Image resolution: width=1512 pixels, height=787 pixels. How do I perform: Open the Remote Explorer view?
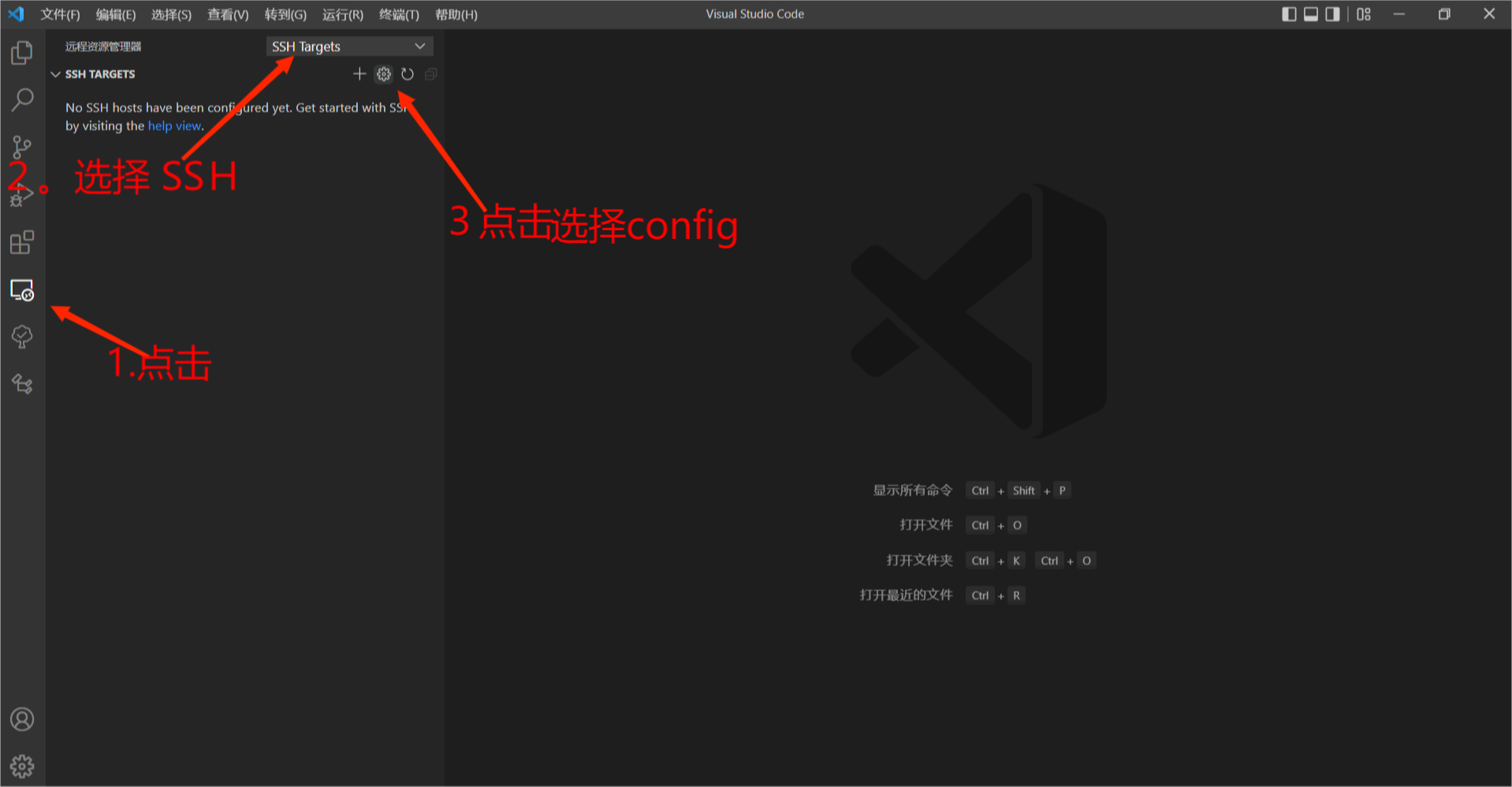(22, 290)
